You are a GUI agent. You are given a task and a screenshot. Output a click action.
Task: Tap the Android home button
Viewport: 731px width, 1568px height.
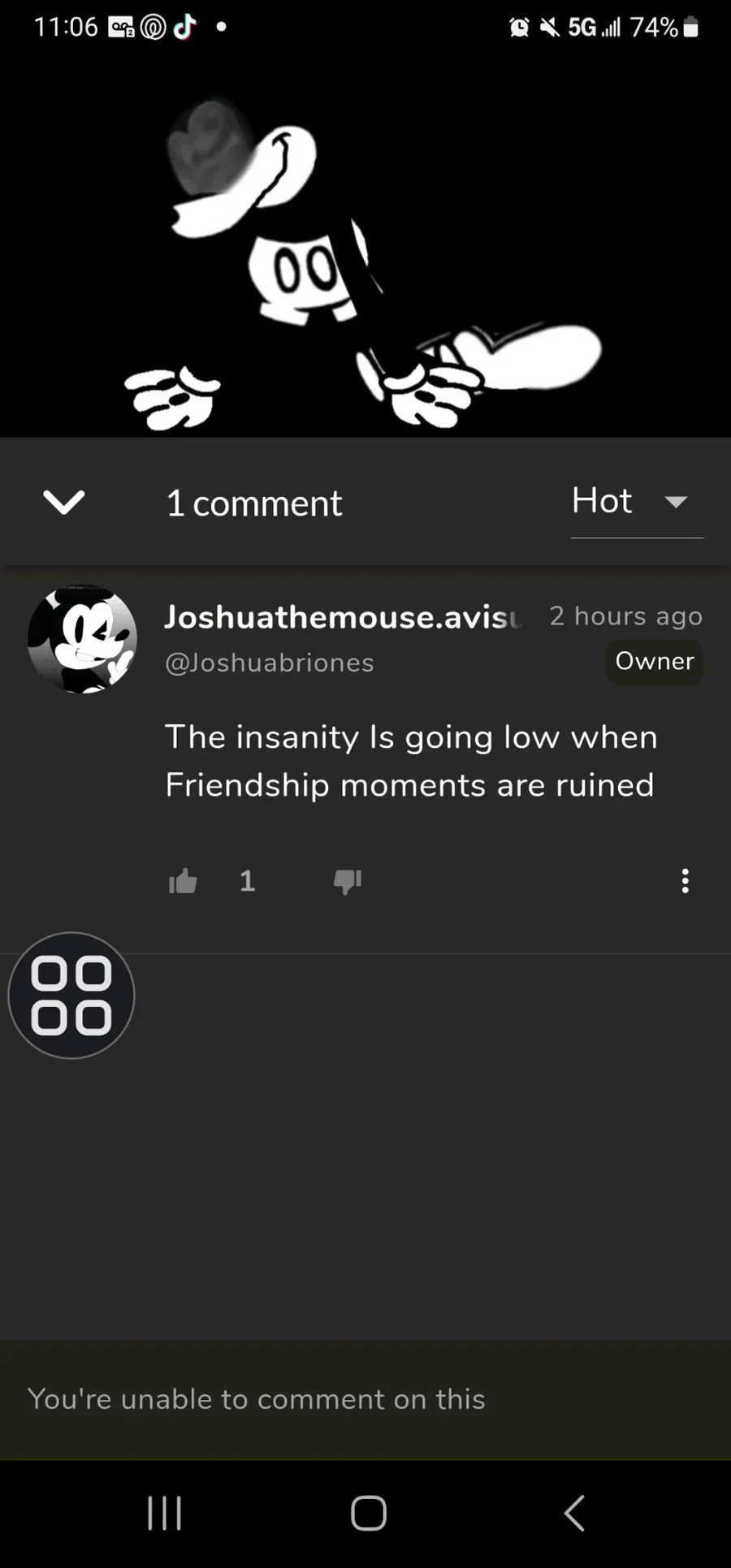pyautogui.click(x=368, y=1514)
